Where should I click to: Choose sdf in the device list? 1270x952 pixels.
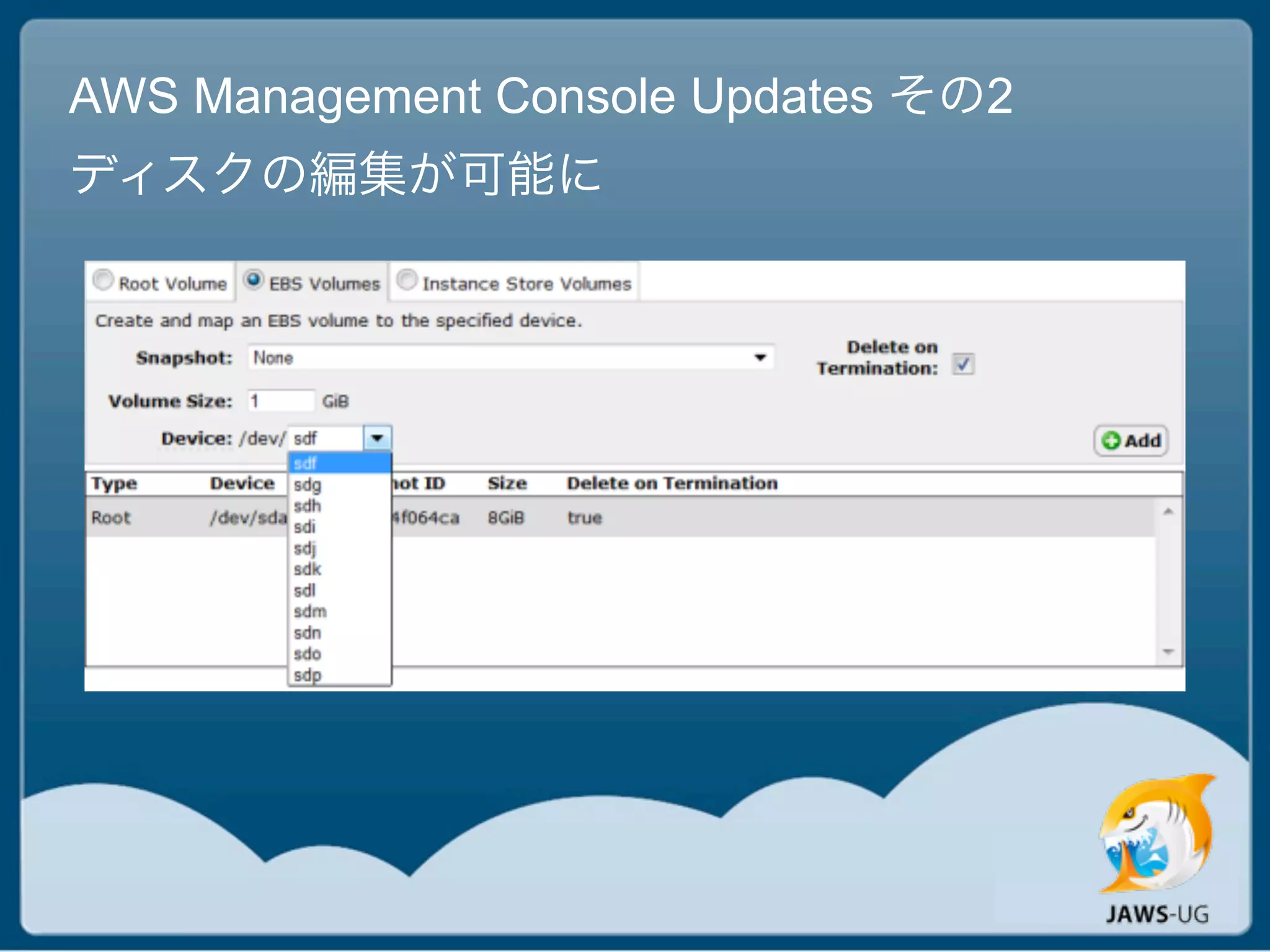[x=340, y=463]
